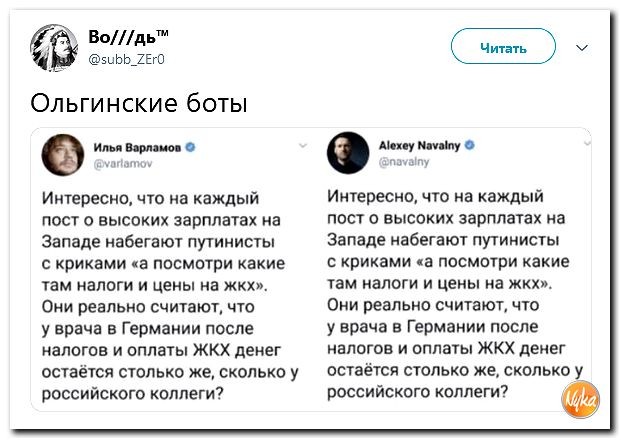The height and width of the screenshot is (440, 621).
Task: Click the verified badge beside Илья Варламов
Action: [190, 146]
